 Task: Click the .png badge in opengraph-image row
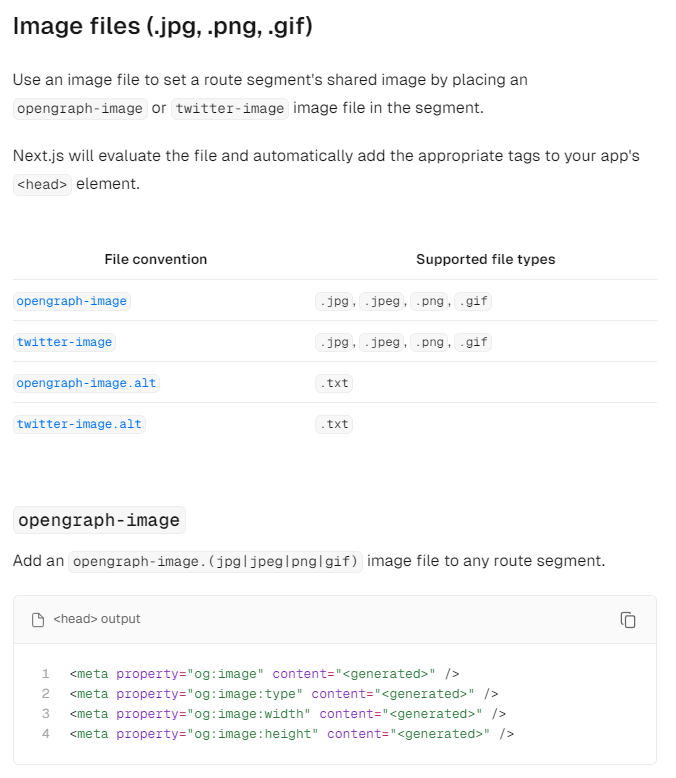429,301
